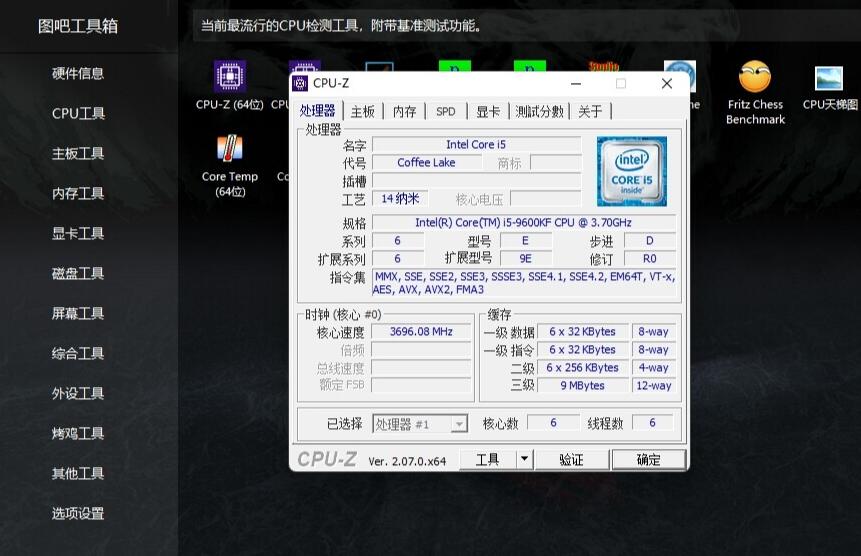Image resolution: width=861 pixels, height=556 pixels.
Task: Click the 9E extended model value
Action: click(525, 259)
